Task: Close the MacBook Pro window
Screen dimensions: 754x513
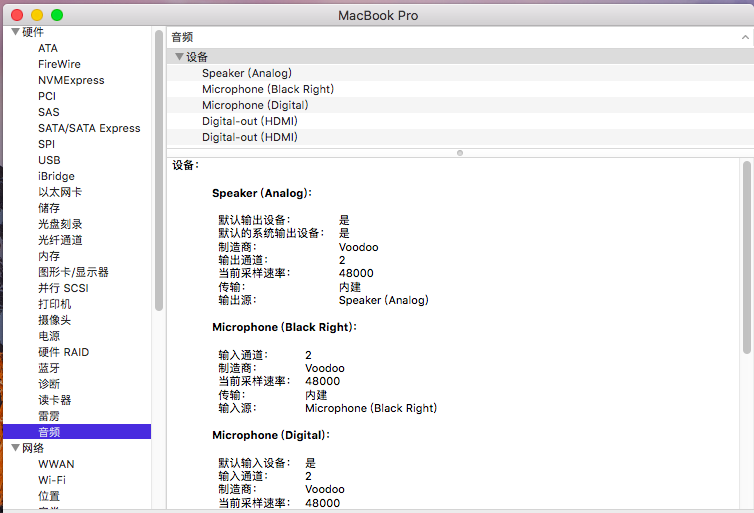Action: click(17, 15)
